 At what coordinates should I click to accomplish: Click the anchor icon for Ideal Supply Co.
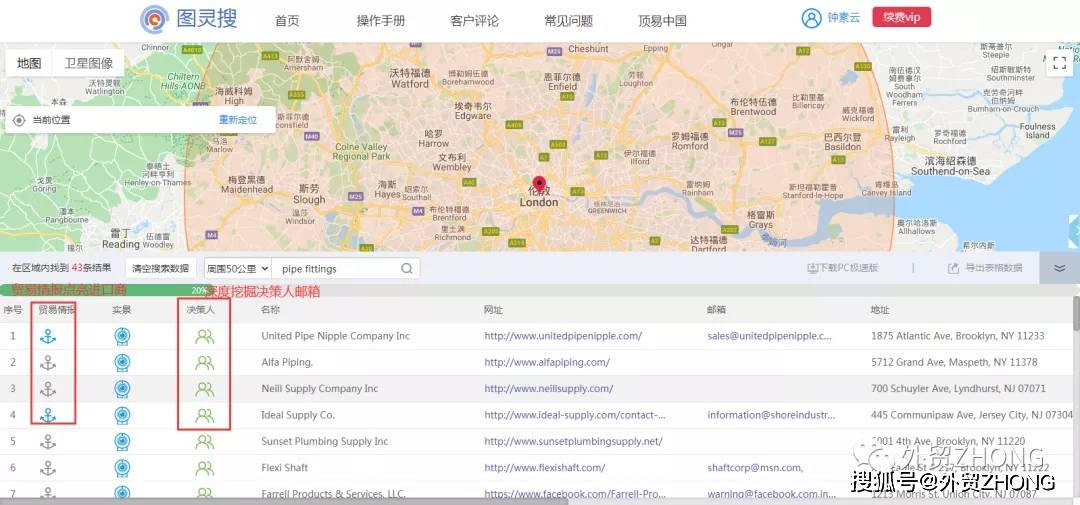click(47, 415)
